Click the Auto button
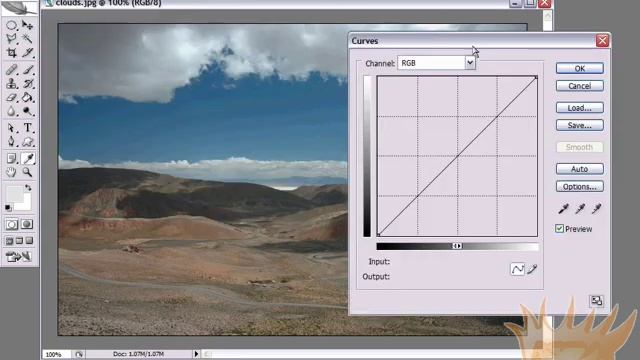Image resolution: width=640 pixels, height=360 pixels. tap(580, 169)
